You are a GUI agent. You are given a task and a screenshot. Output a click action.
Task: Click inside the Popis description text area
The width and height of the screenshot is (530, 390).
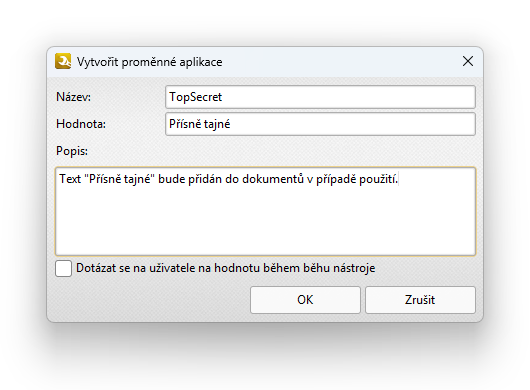point(265,211)
